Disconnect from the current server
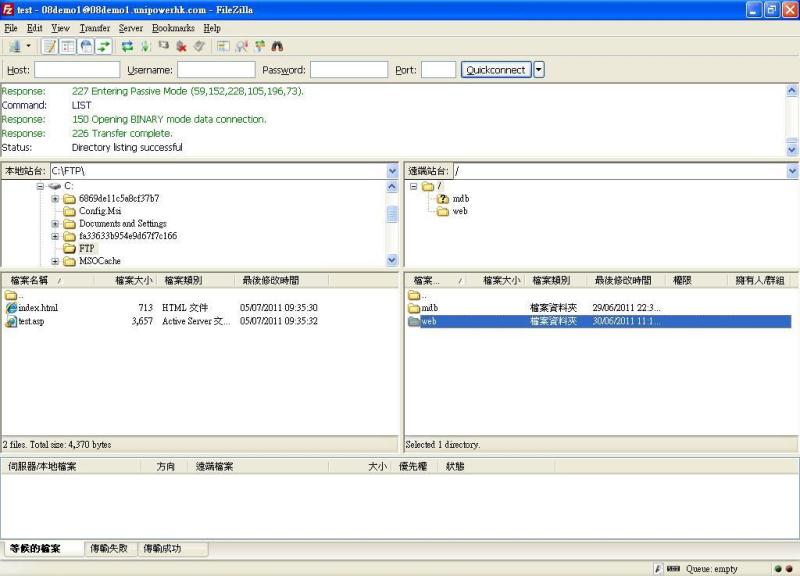Screen dimensions: 800x576 (182, 47)
